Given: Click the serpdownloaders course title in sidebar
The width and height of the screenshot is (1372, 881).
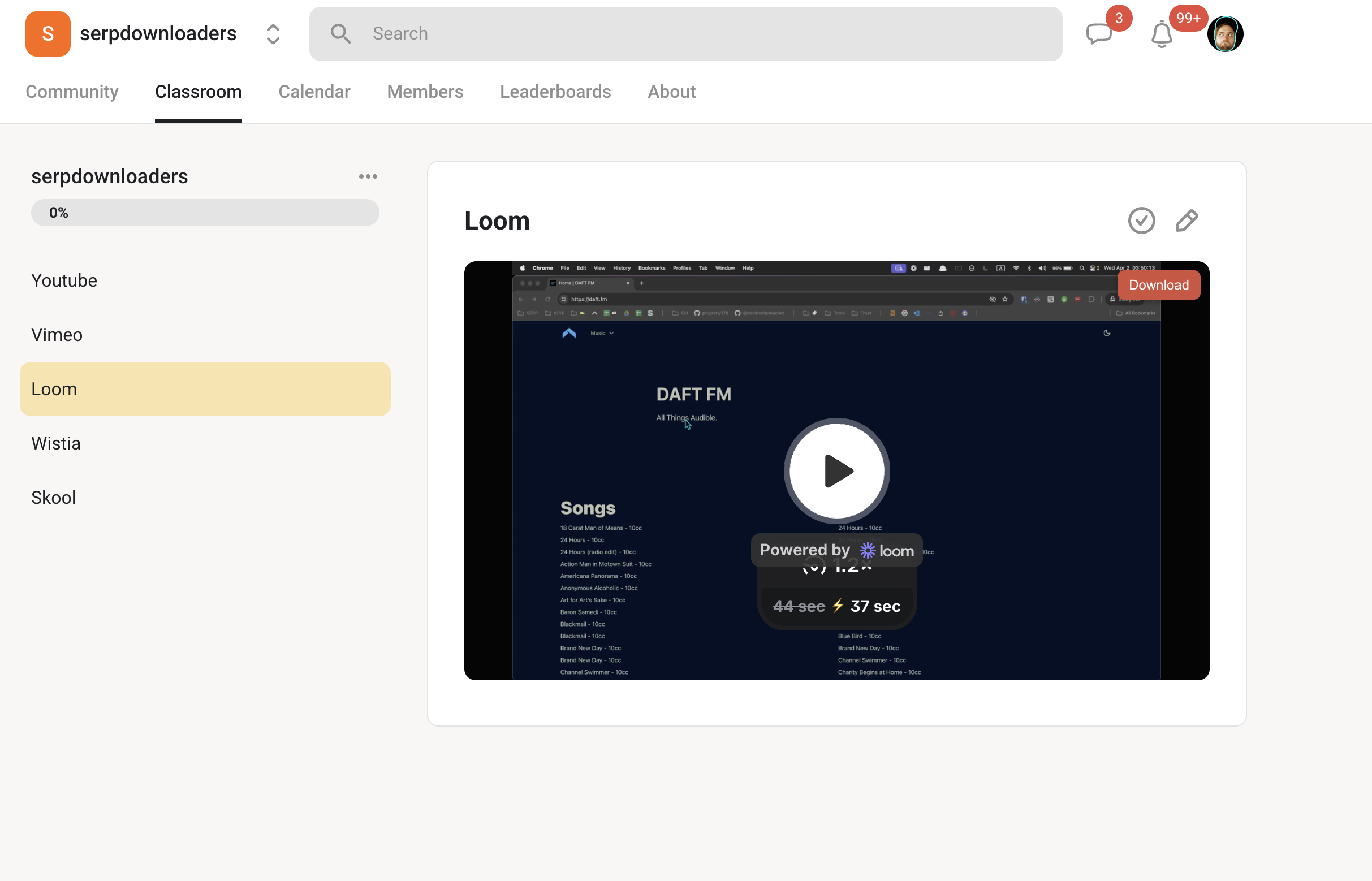Looking at the screenshot, I should point(109,177).
